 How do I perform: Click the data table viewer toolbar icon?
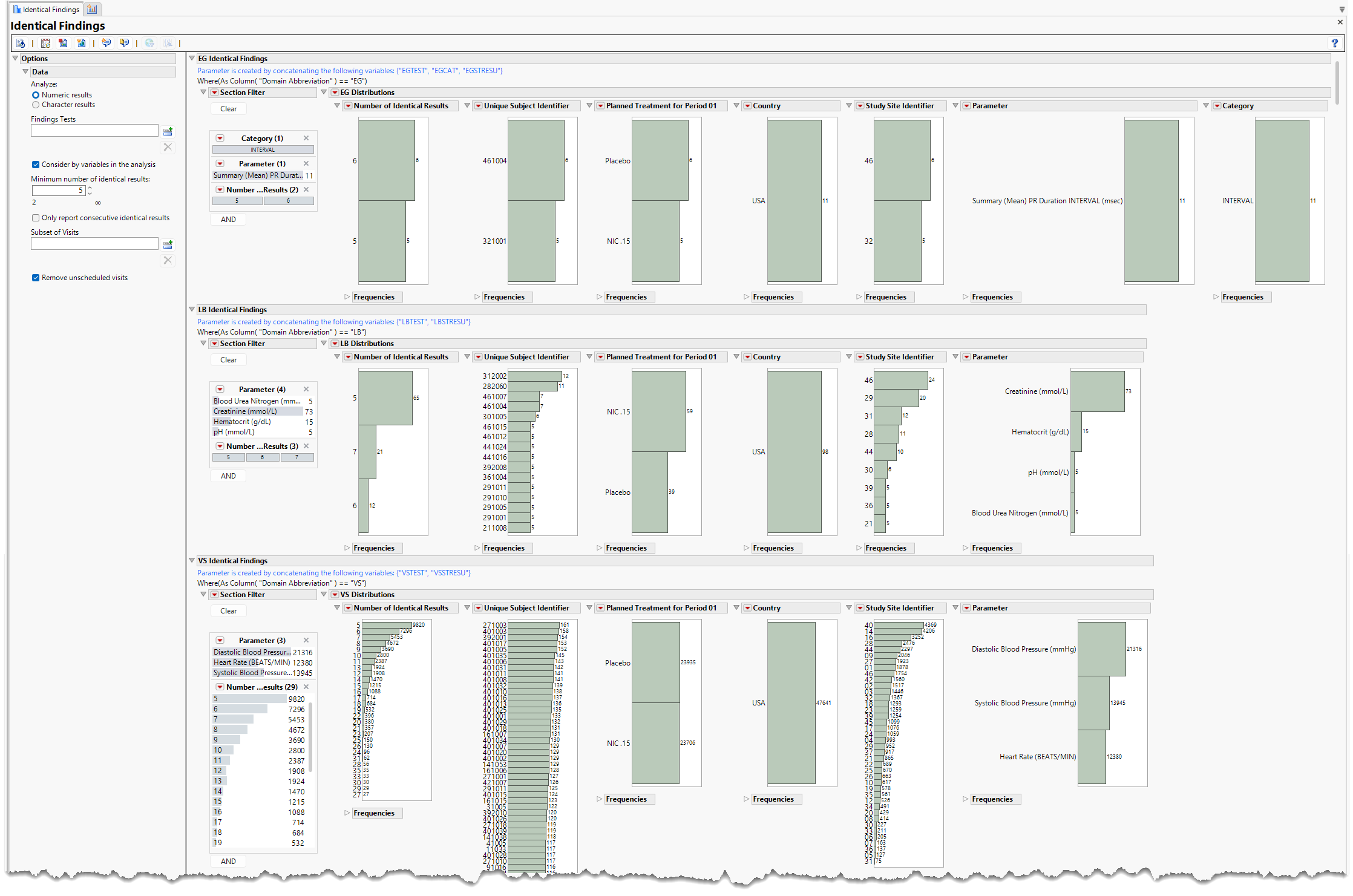point(45,43)
